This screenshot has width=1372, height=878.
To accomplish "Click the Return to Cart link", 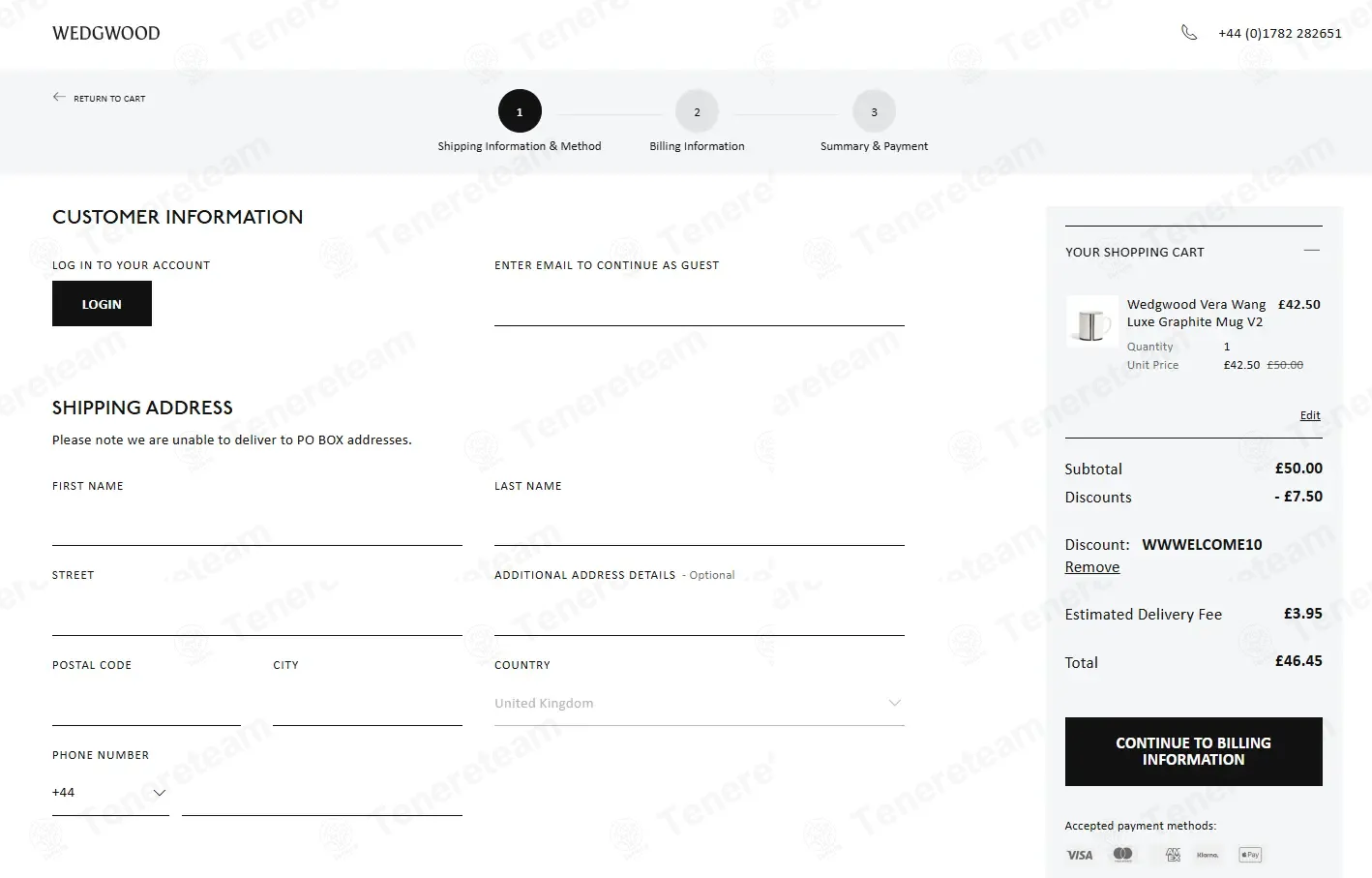I will [109, 99].
